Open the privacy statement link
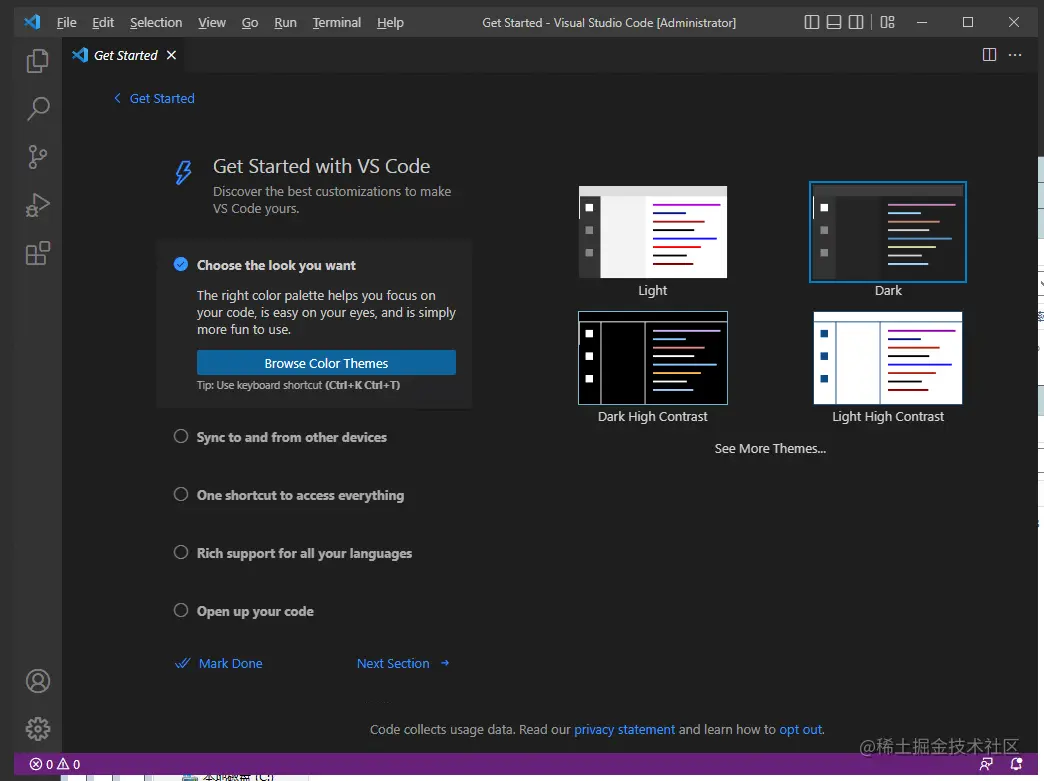Viewport: 1044px width, 781px height. tap(625, 729)
